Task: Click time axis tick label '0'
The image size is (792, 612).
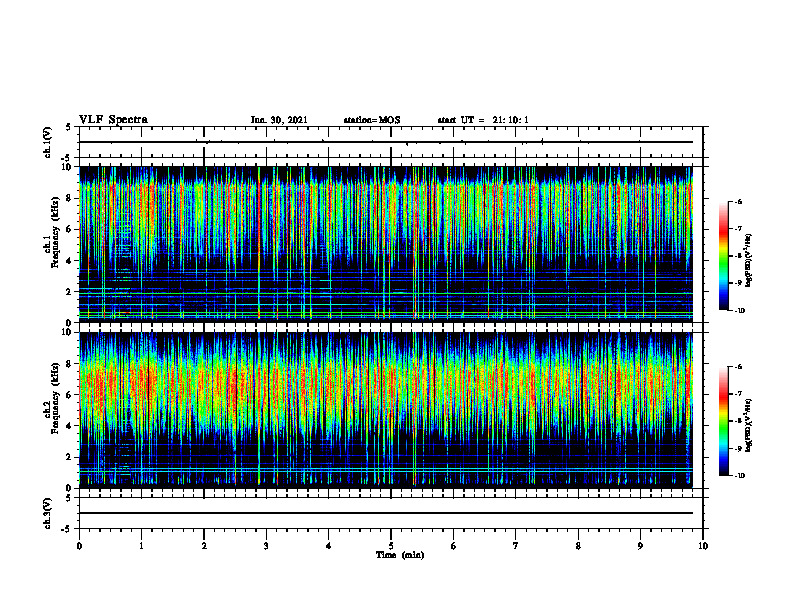Action: tap(79, 546)
